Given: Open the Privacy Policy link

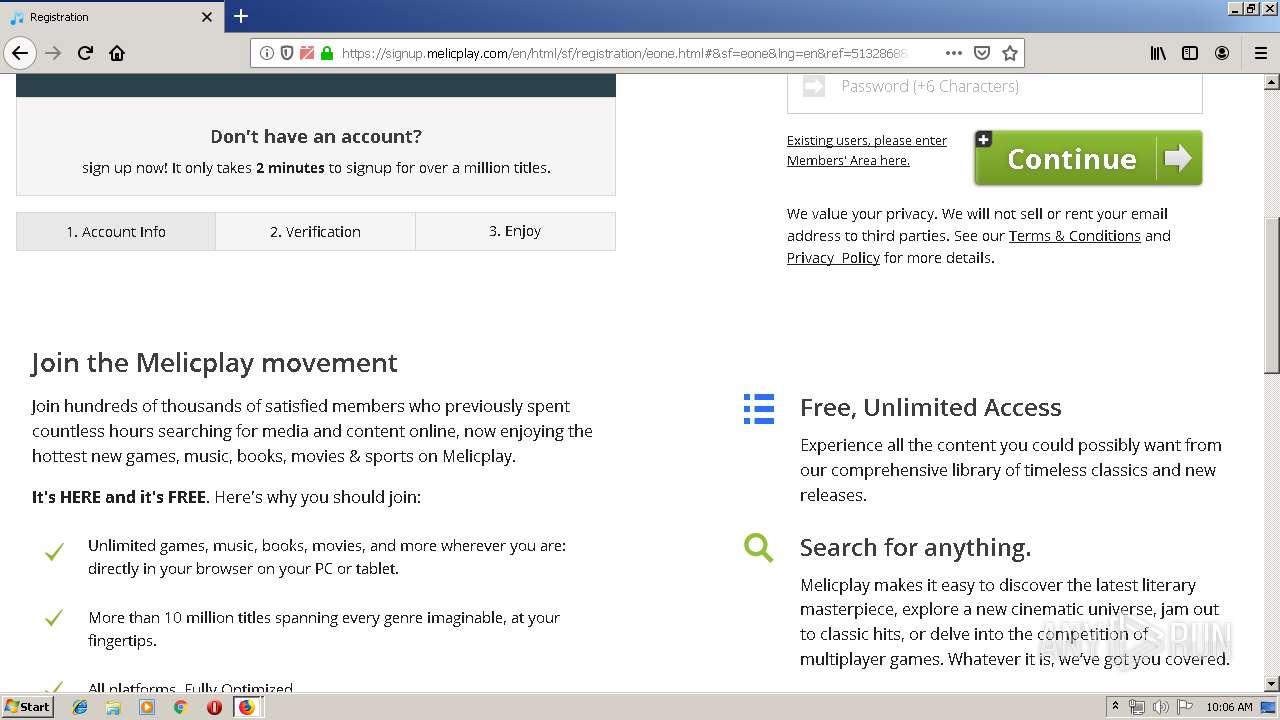Looking at the screenshot, I should point(833,258).
